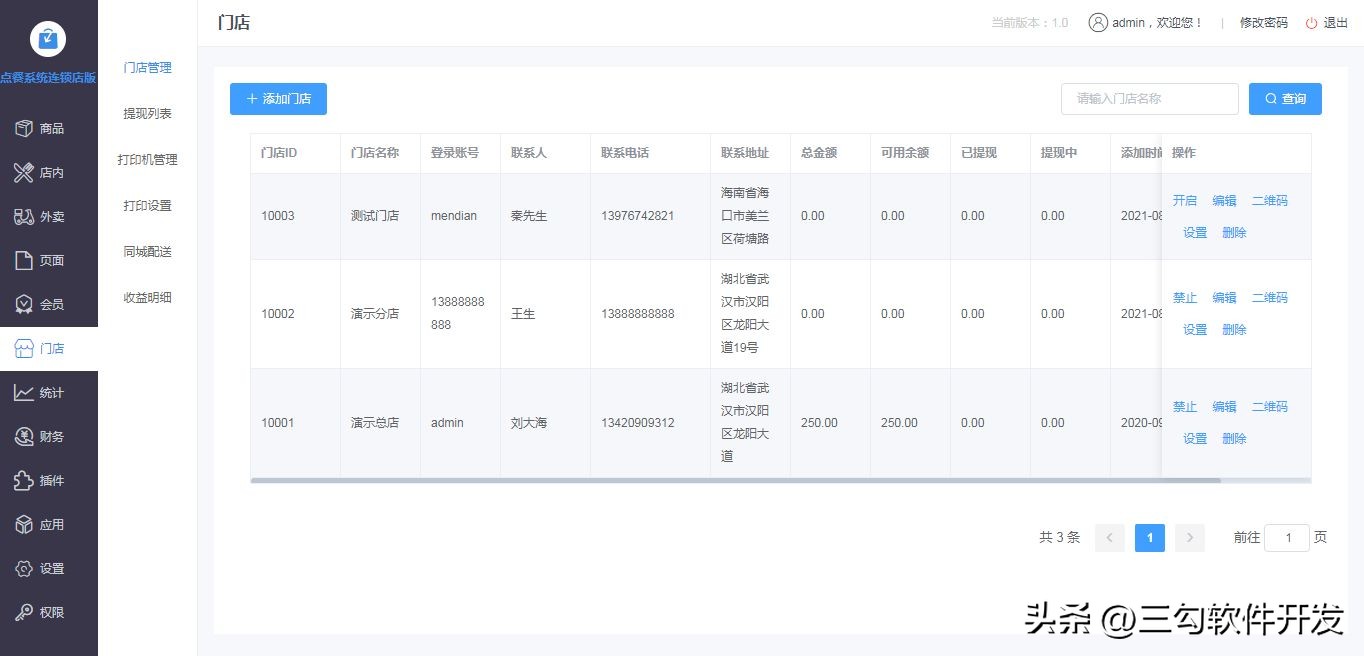The height and width of the screenshot is (656, 1364).
Task: Click phone number 13420909312
Action: tap(638, 423)
